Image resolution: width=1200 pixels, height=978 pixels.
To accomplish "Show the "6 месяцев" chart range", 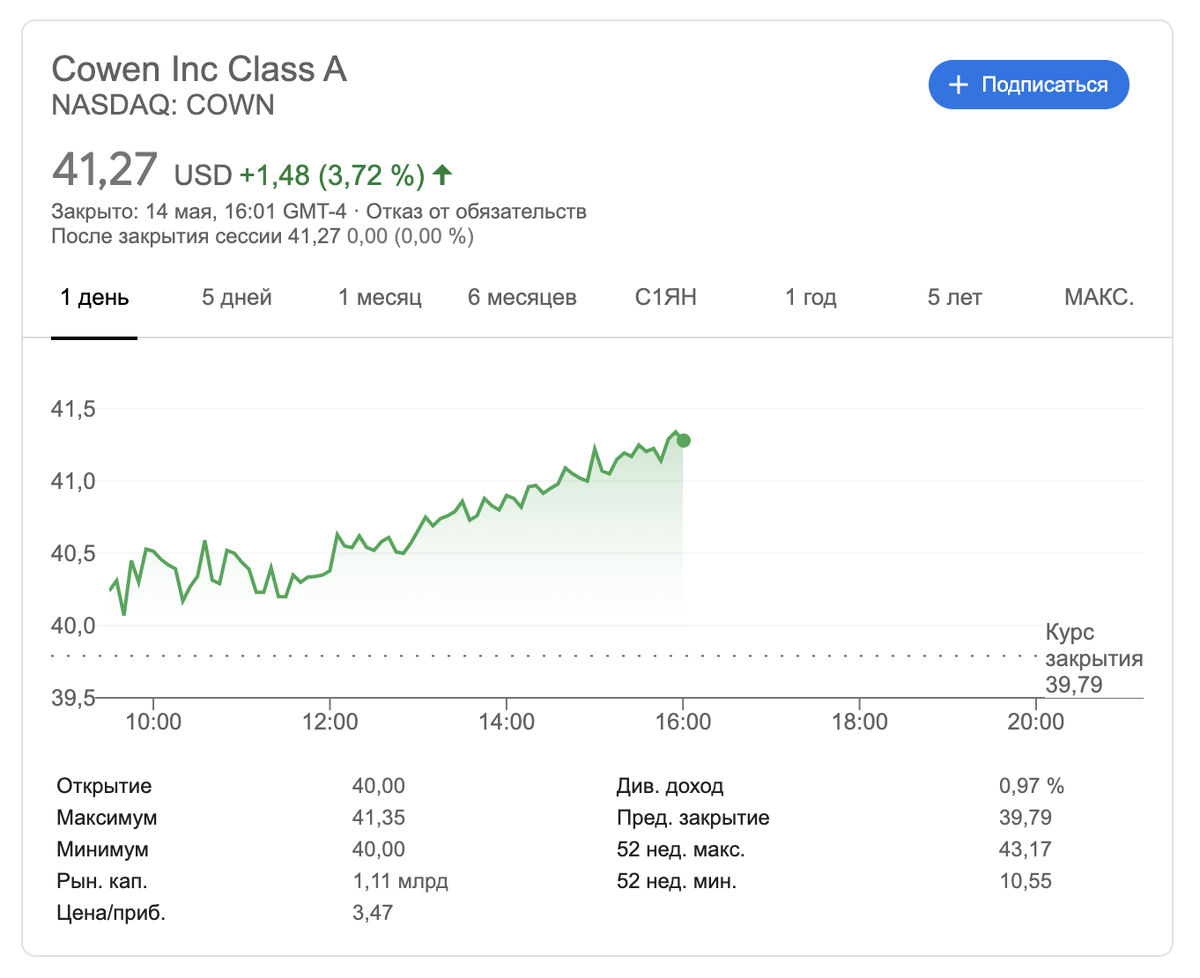I will [x=522, y=298].
